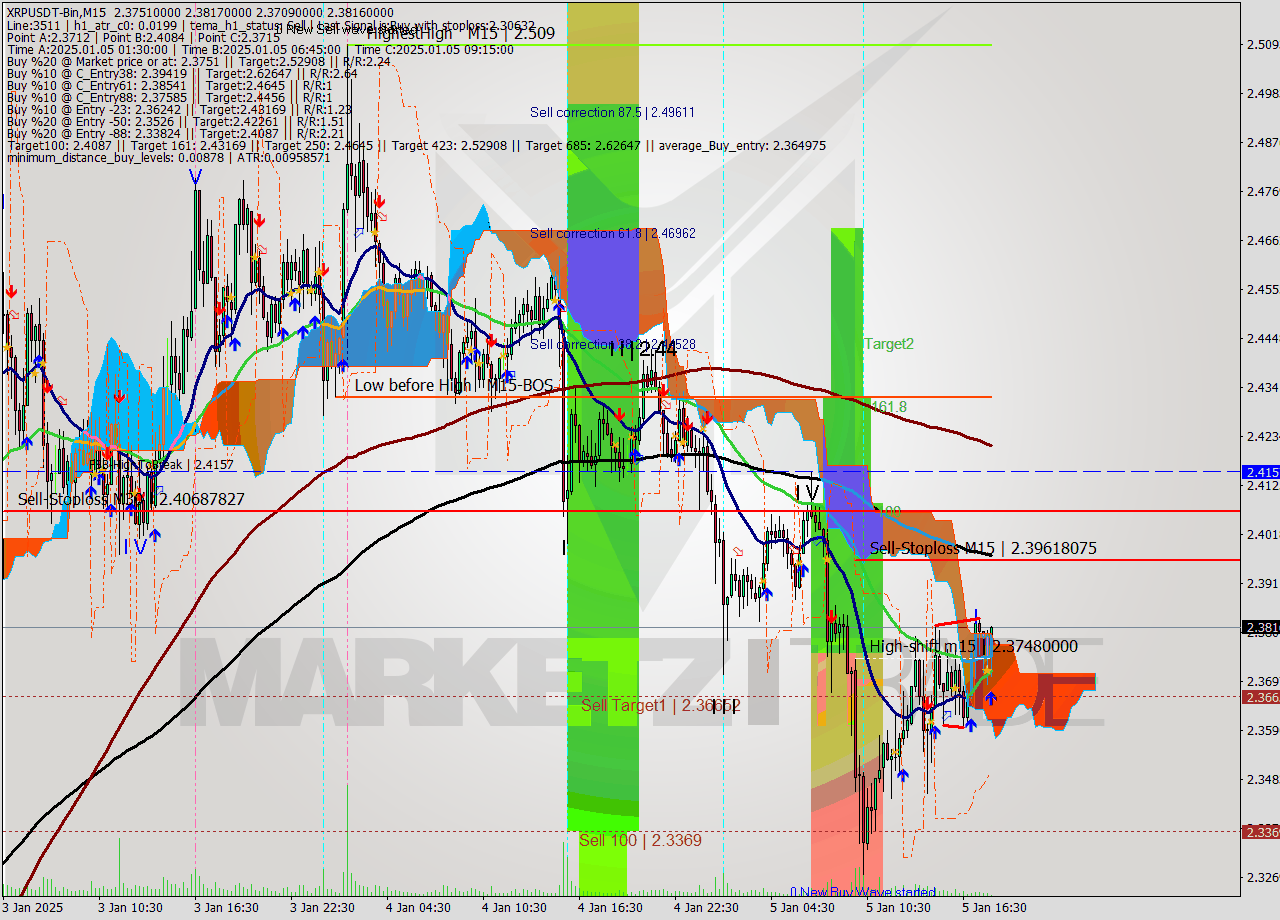Click the '4 Jan 22:30' time axis label
The width and height of the screenshot is (1280, 920).
click(x=706, y=908)
